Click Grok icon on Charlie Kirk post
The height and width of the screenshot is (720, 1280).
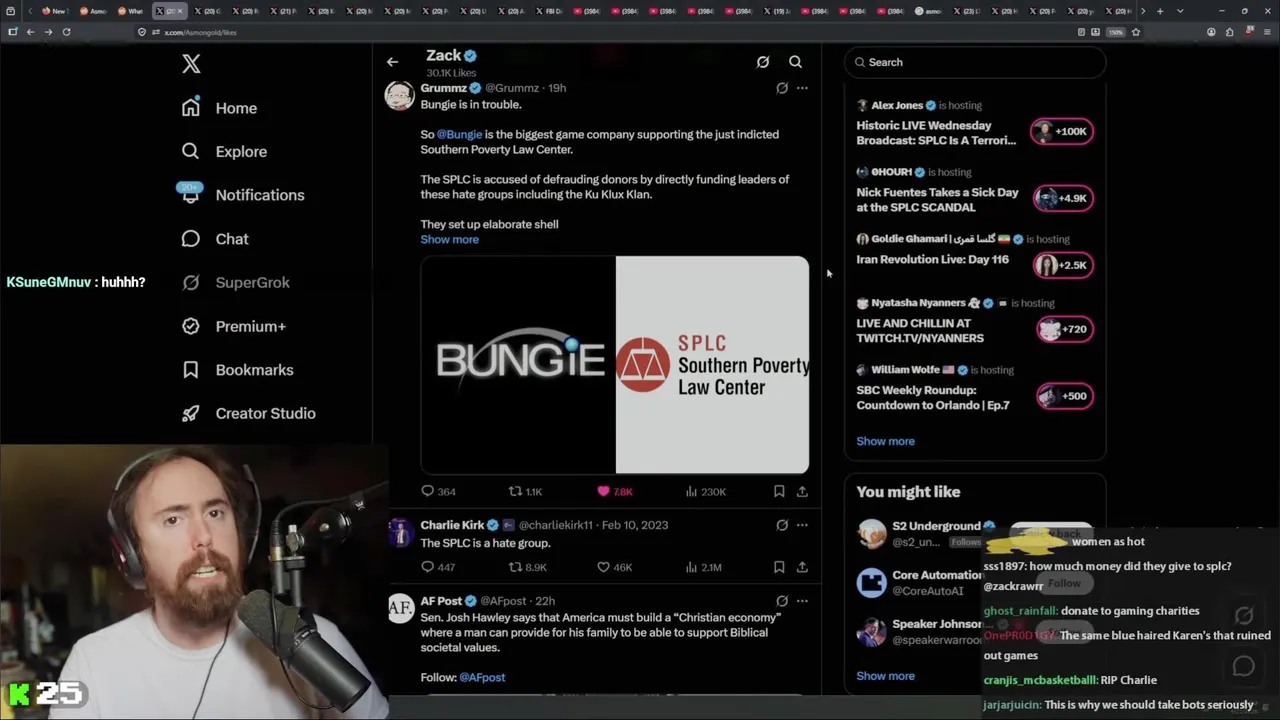782,525
